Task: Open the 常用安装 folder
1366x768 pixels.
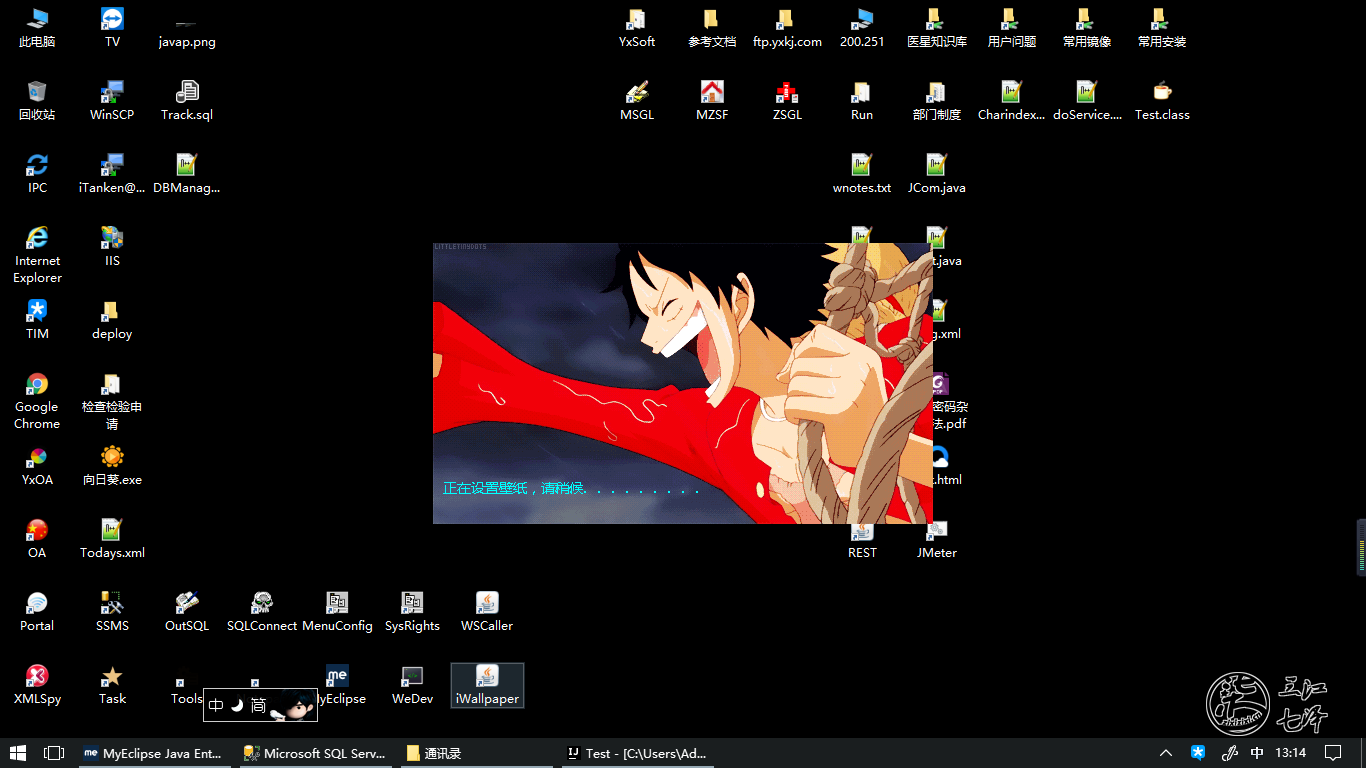Action: coord(1162,28)
